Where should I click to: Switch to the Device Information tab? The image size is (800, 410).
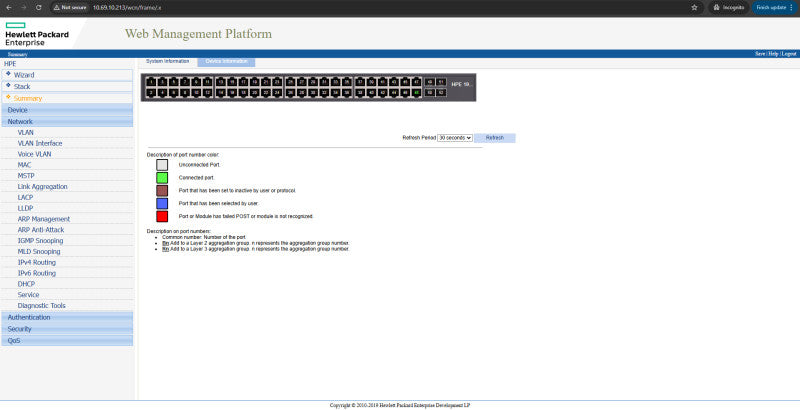coord(226,61)
